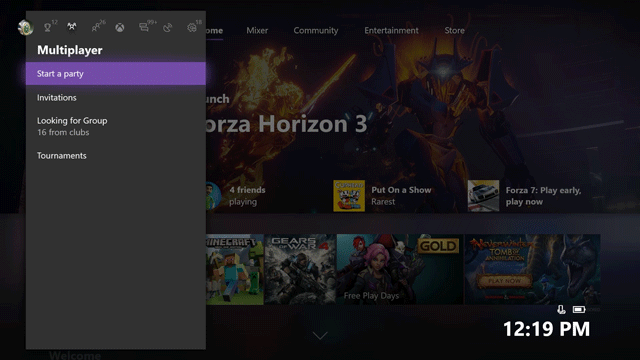The image size is (640, 360).
Task: Launch Forza Horizon 3 hero tile
Action: pyautogui.click(x=286, y=124)
